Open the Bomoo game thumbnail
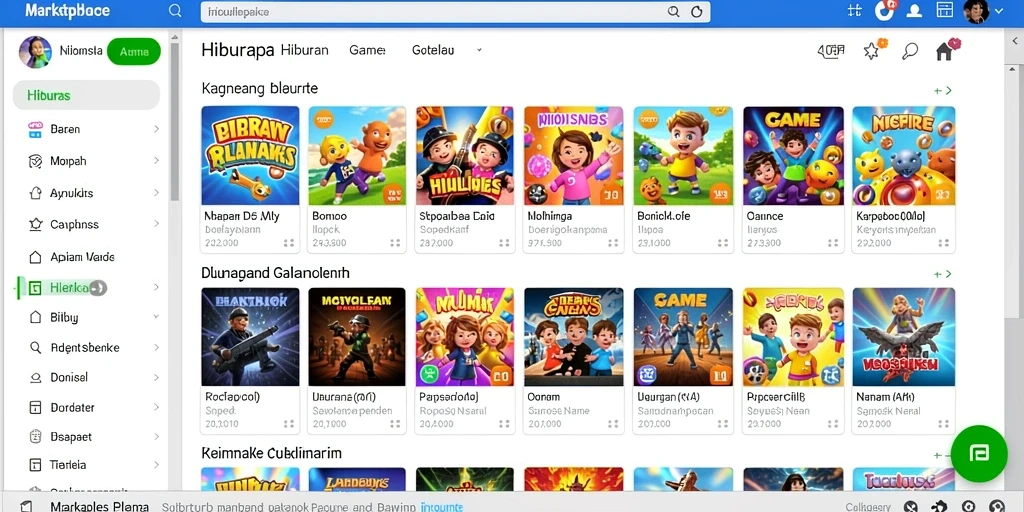The height and width of the screenshot is (512, 1024). pos(357,156)
